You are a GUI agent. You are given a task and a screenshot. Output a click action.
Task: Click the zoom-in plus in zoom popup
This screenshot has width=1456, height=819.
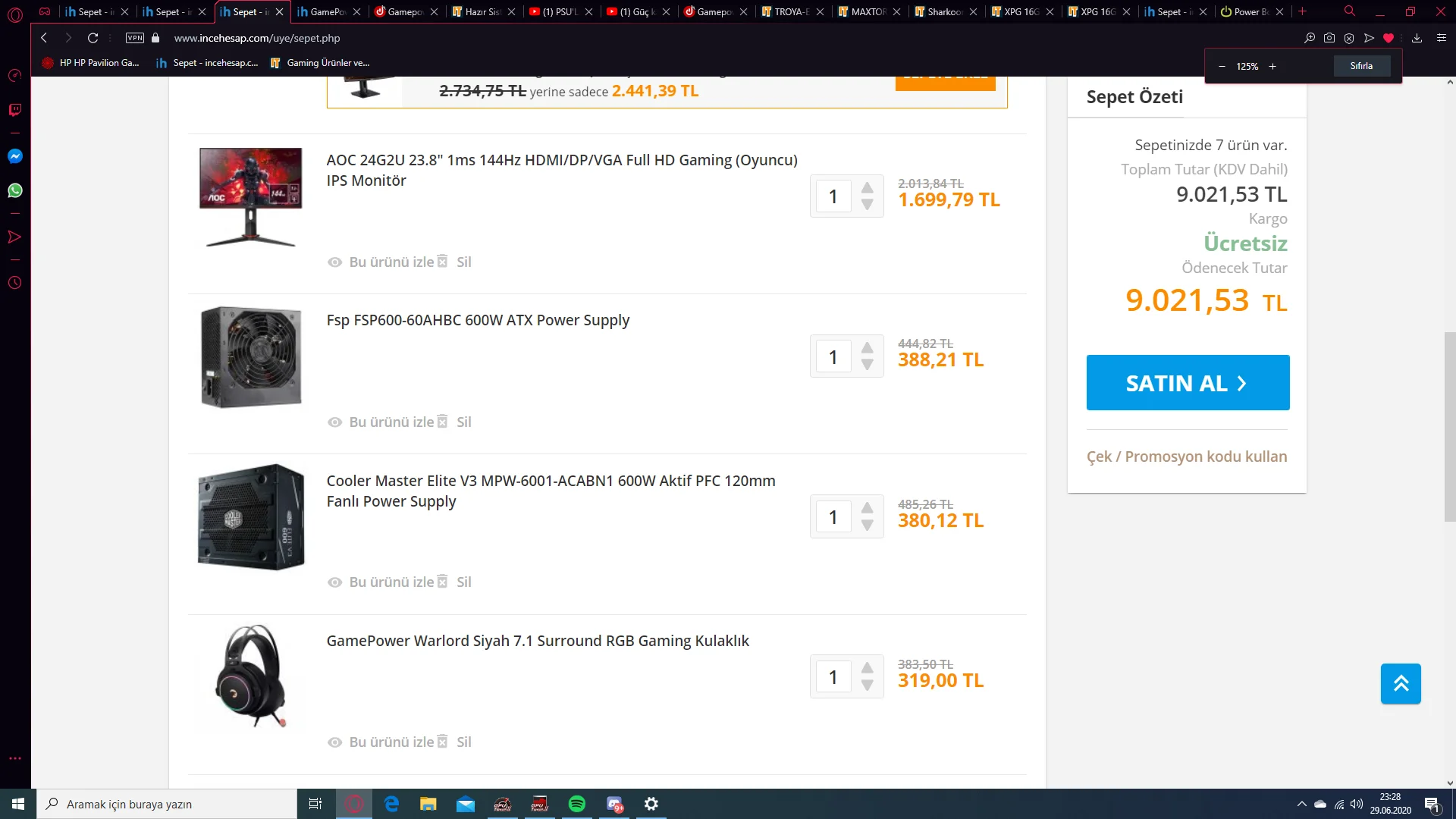tap(1272, 67)
